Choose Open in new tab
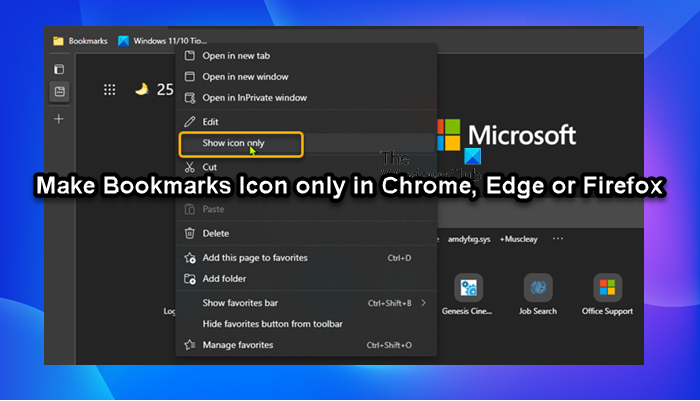This screenshot has width=700, height=401. click(306, 56)
